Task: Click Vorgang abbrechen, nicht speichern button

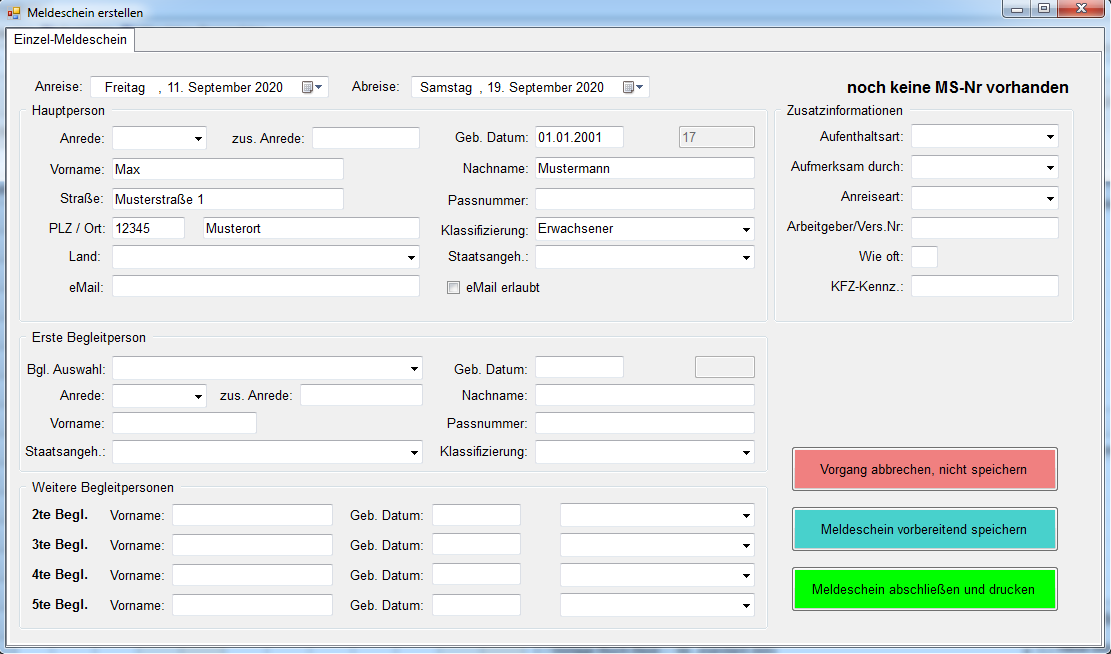Action: tap(924, 469)
